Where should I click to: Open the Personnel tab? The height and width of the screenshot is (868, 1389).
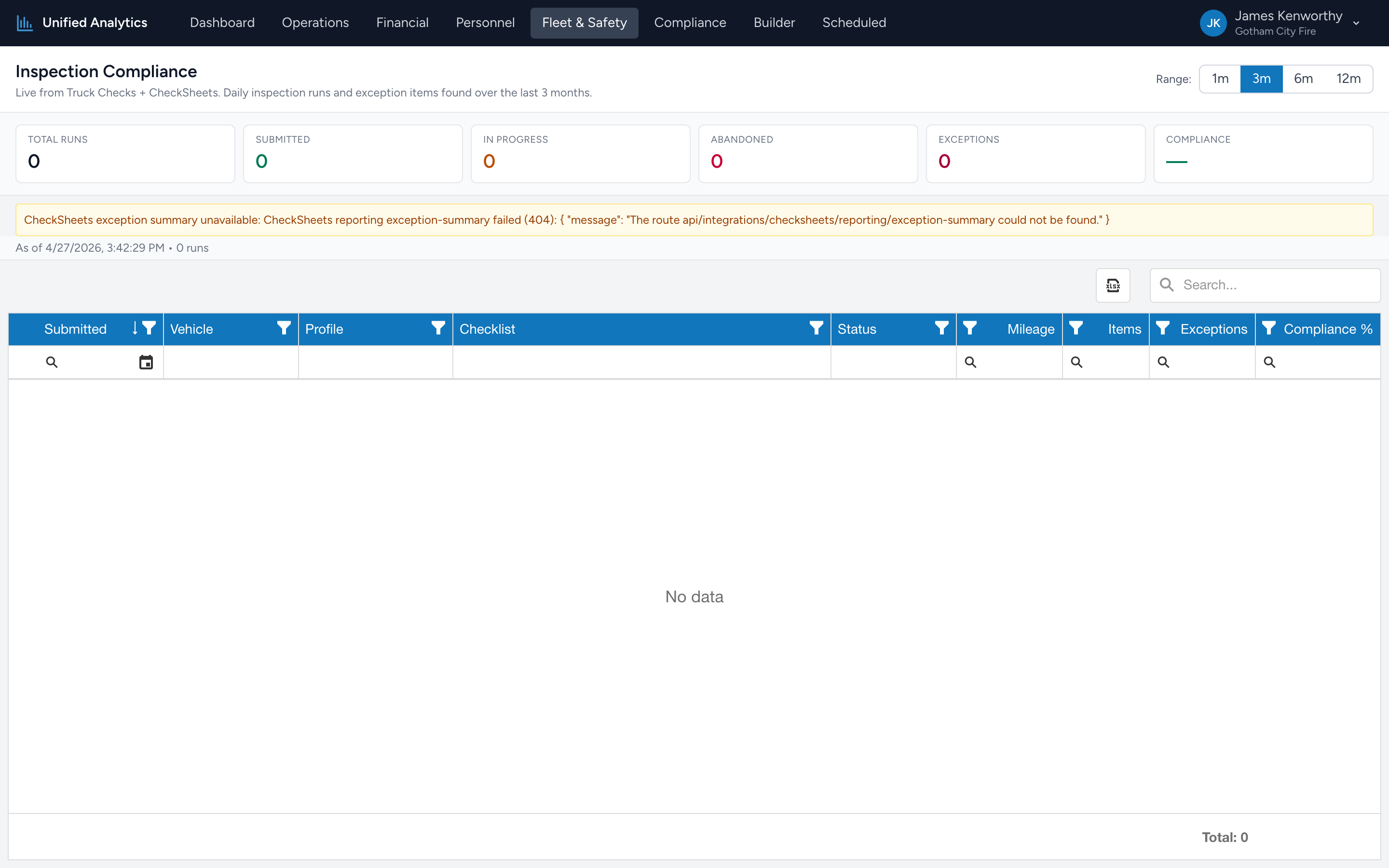[x=485, y=23]
